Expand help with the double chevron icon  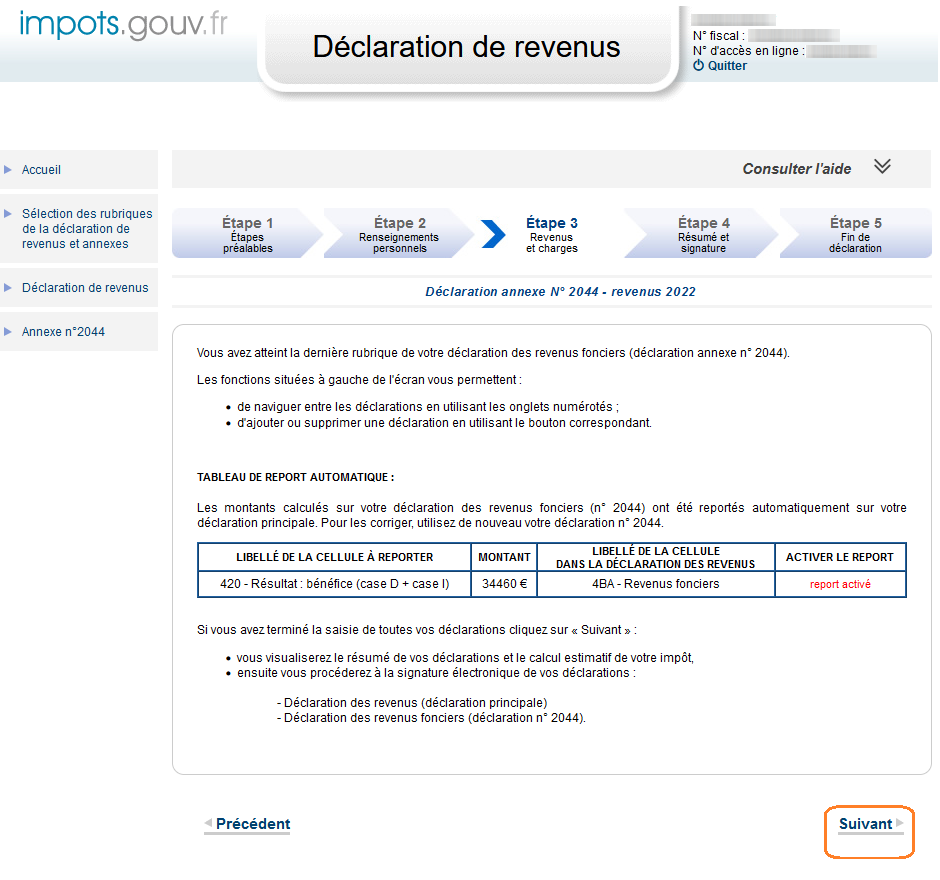point(881,167)
